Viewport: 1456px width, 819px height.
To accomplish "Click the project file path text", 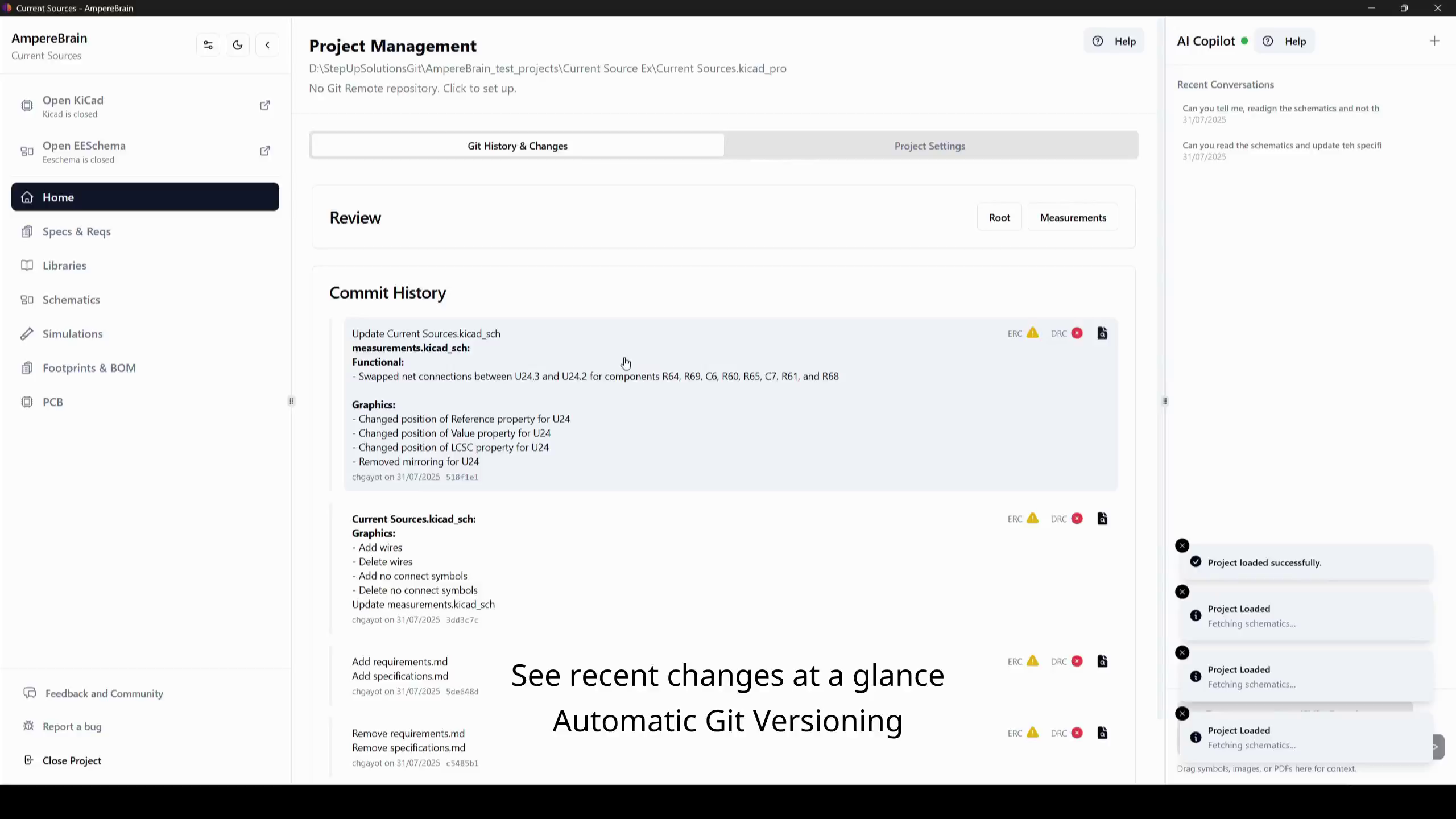I will click(548, 68).
